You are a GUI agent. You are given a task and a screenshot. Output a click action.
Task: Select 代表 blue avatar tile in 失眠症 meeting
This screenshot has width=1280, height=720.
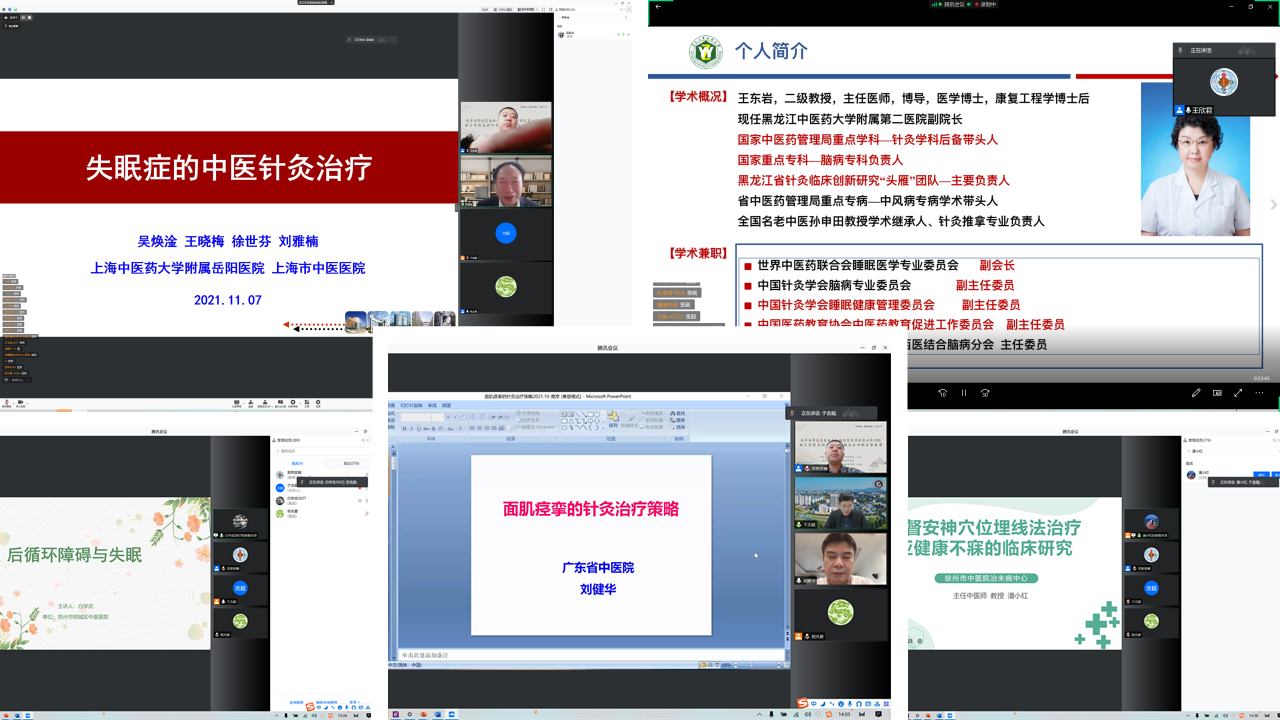(506, 233)
